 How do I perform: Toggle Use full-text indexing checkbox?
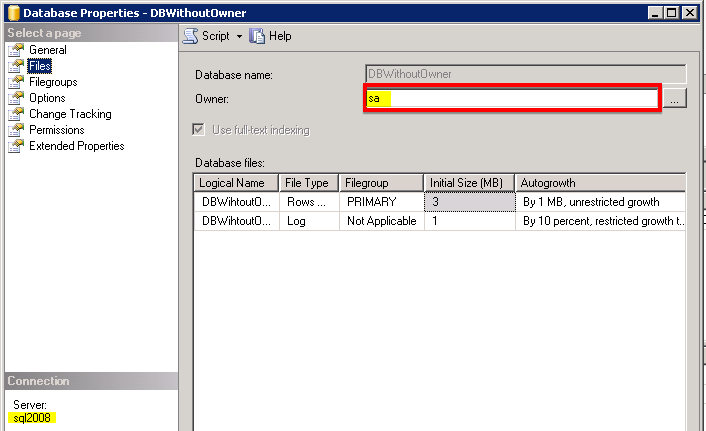coord(198,130)
